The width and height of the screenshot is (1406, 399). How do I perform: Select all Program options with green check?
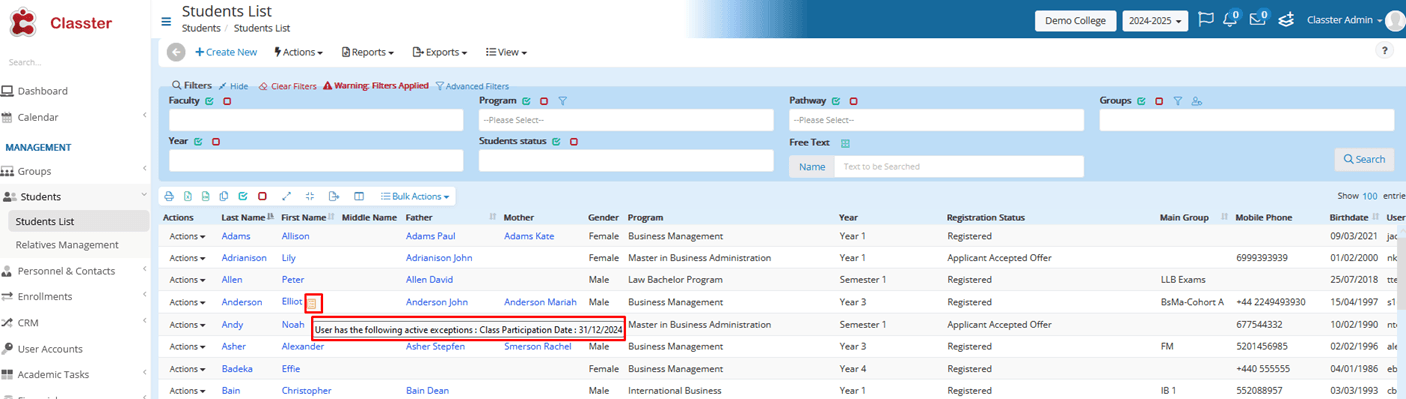pos(527,101)
